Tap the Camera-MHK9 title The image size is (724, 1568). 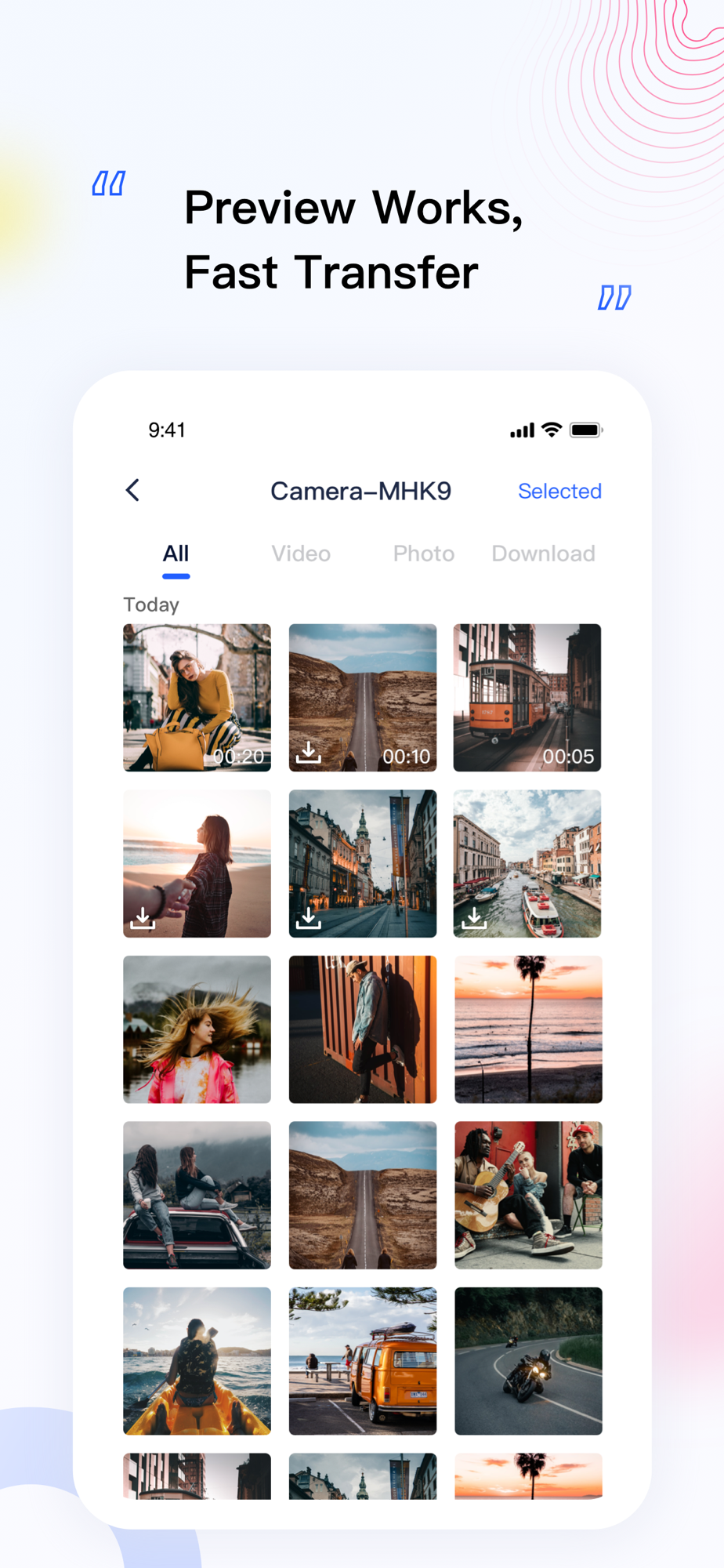[x=361, y=491]
